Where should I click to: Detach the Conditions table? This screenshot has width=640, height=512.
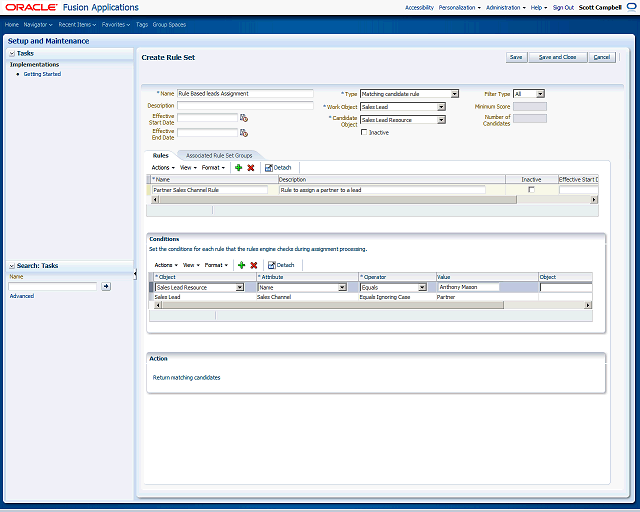pyautogui.click(x=281, y=265)
